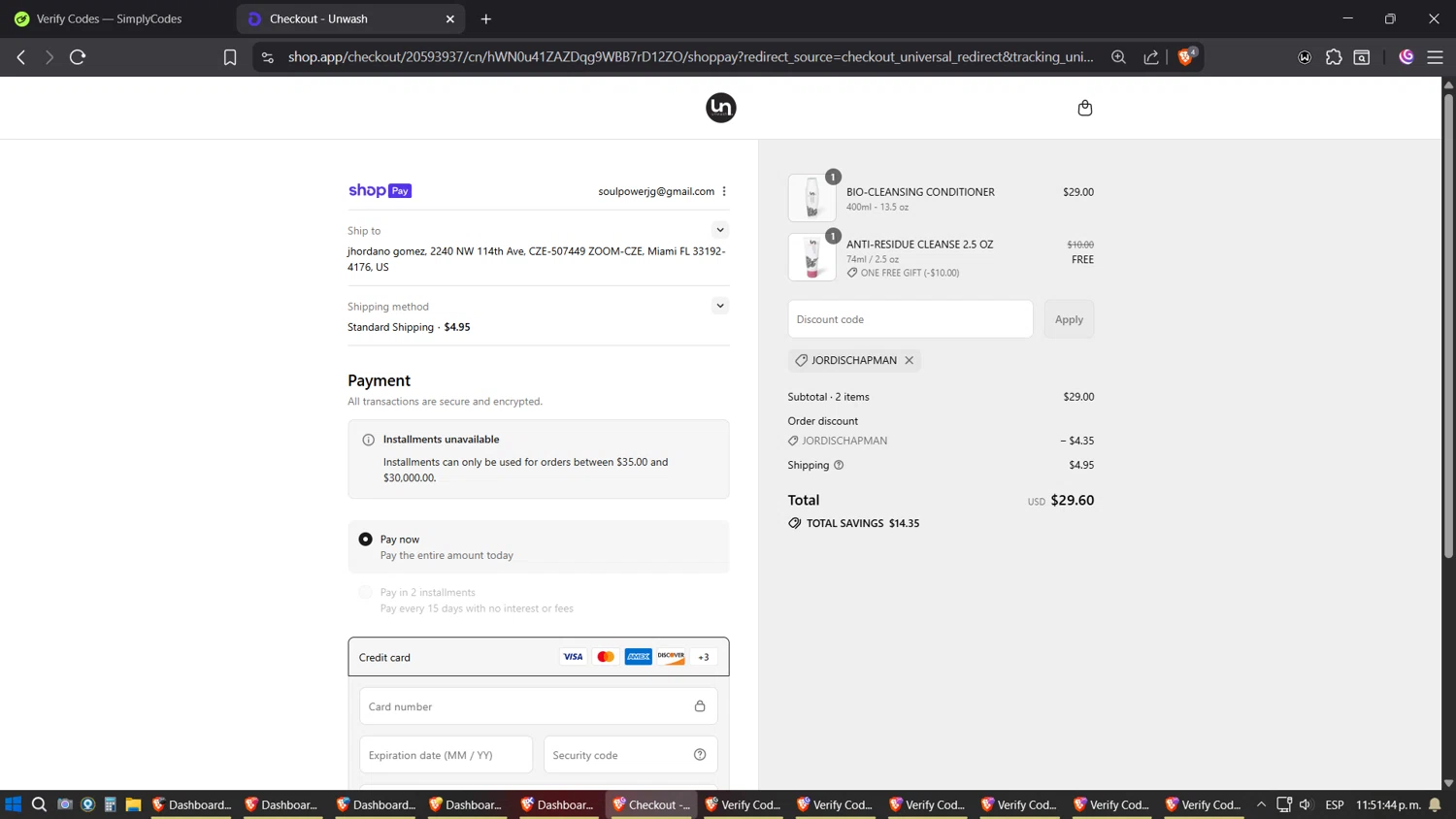Open the browser hamburger menu
1456x819 pixels.
click(1435, 57)
